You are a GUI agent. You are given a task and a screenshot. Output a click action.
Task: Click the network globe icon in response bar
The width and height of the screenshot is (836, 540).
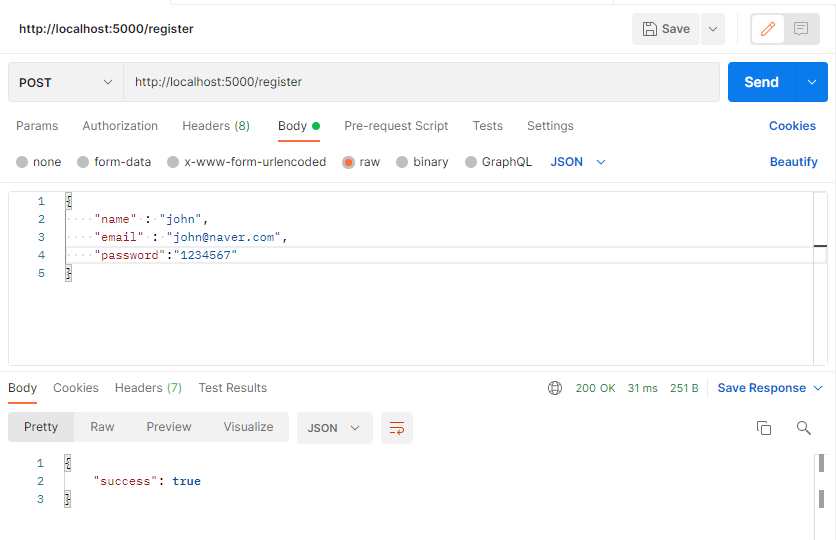tap(555, 388)
